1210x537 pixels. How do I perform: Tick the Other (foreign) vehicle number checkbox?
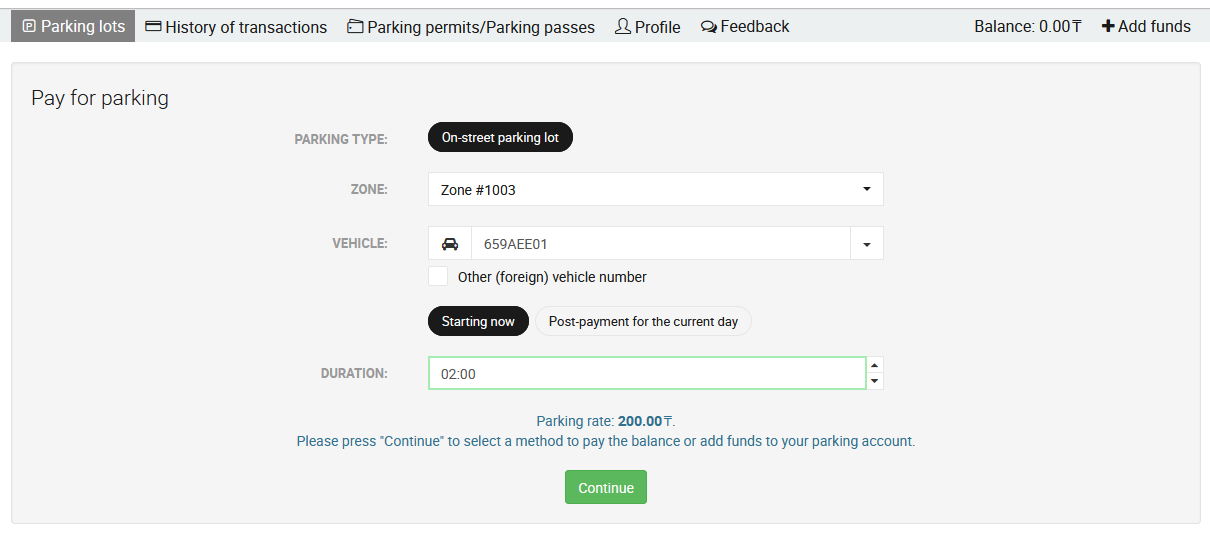(x=438, y=277)
